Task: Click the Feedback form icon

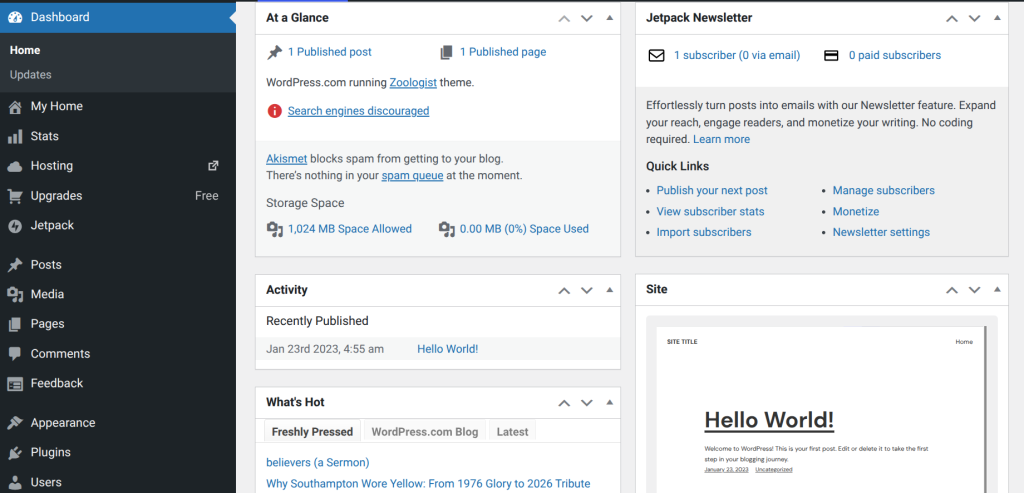Action: point(15,384)
